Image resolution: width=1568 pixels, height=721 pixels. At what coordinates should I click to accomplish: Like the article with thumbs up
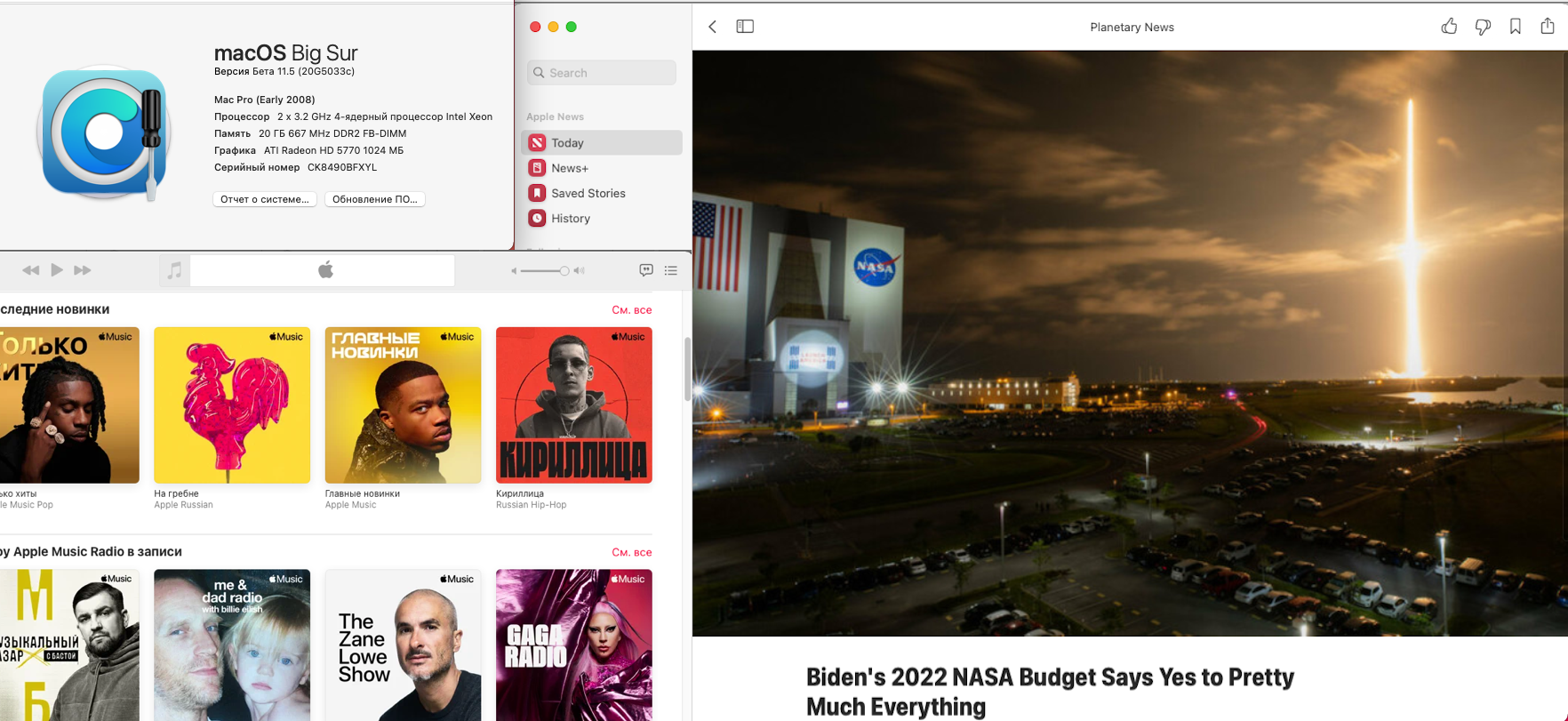[1449, 27]
